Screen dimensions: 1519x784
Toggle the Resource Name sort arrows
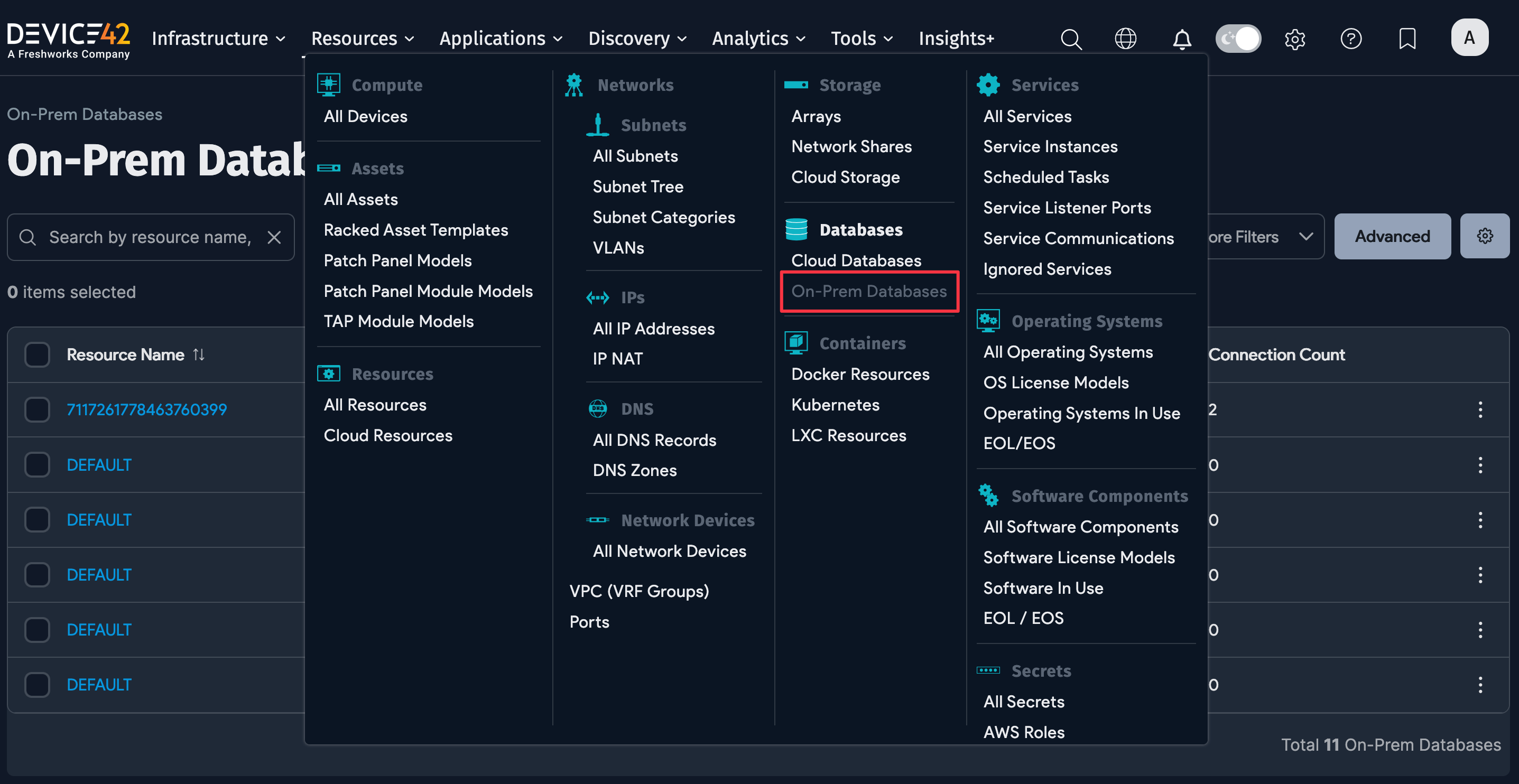pyautogui.click(x=199, y=354)
